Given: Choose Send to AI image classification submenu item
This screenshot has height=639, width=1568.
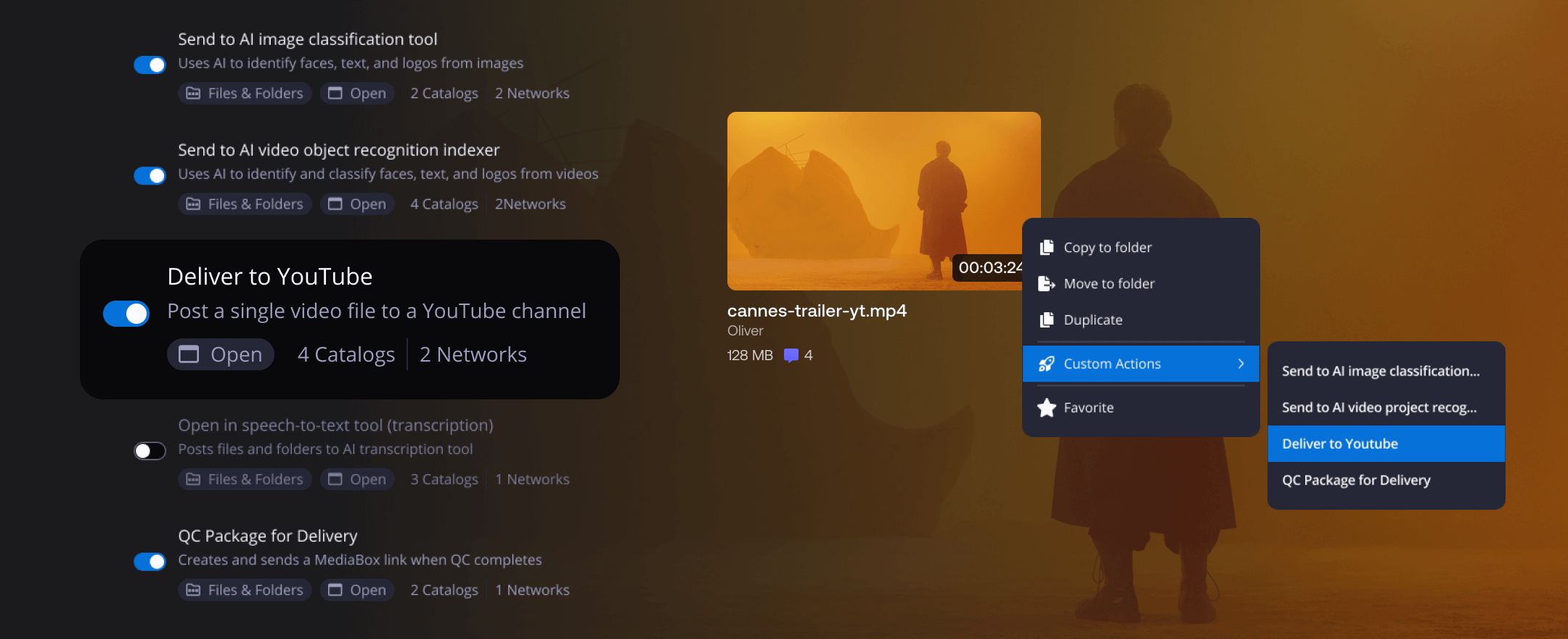Looking at the screenshot, I should point(1387,371).
